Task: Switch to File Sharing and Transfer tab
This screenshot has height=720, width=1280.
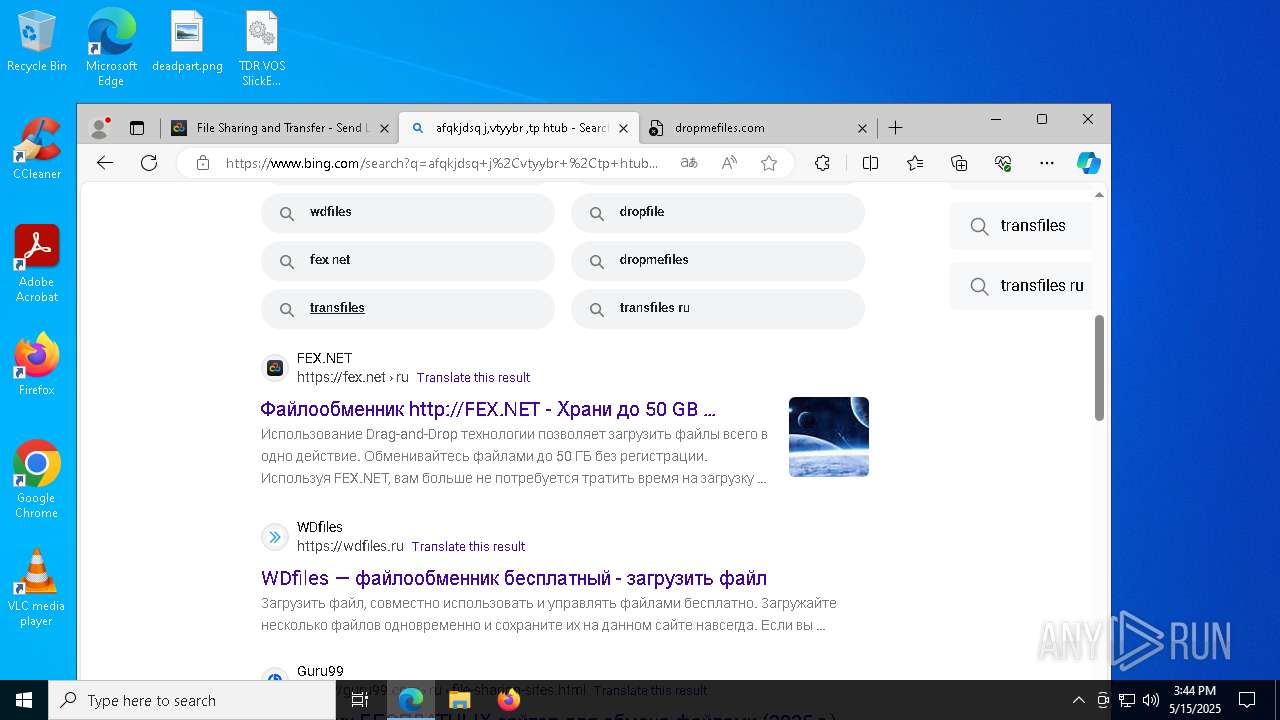Action: (279, 128)
